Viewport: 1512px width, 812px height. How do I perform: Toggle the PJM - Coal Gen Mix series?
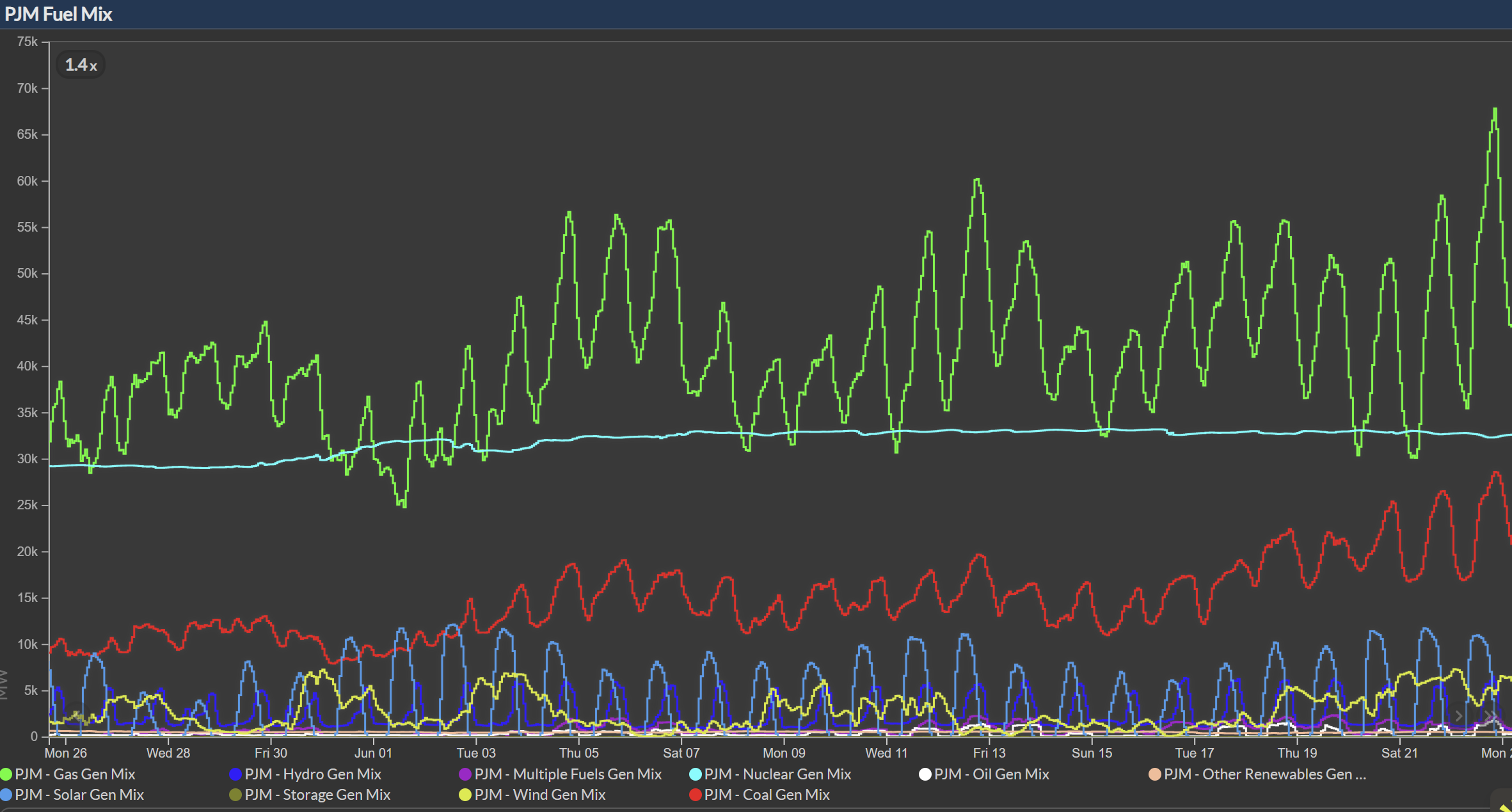[760, 795]
